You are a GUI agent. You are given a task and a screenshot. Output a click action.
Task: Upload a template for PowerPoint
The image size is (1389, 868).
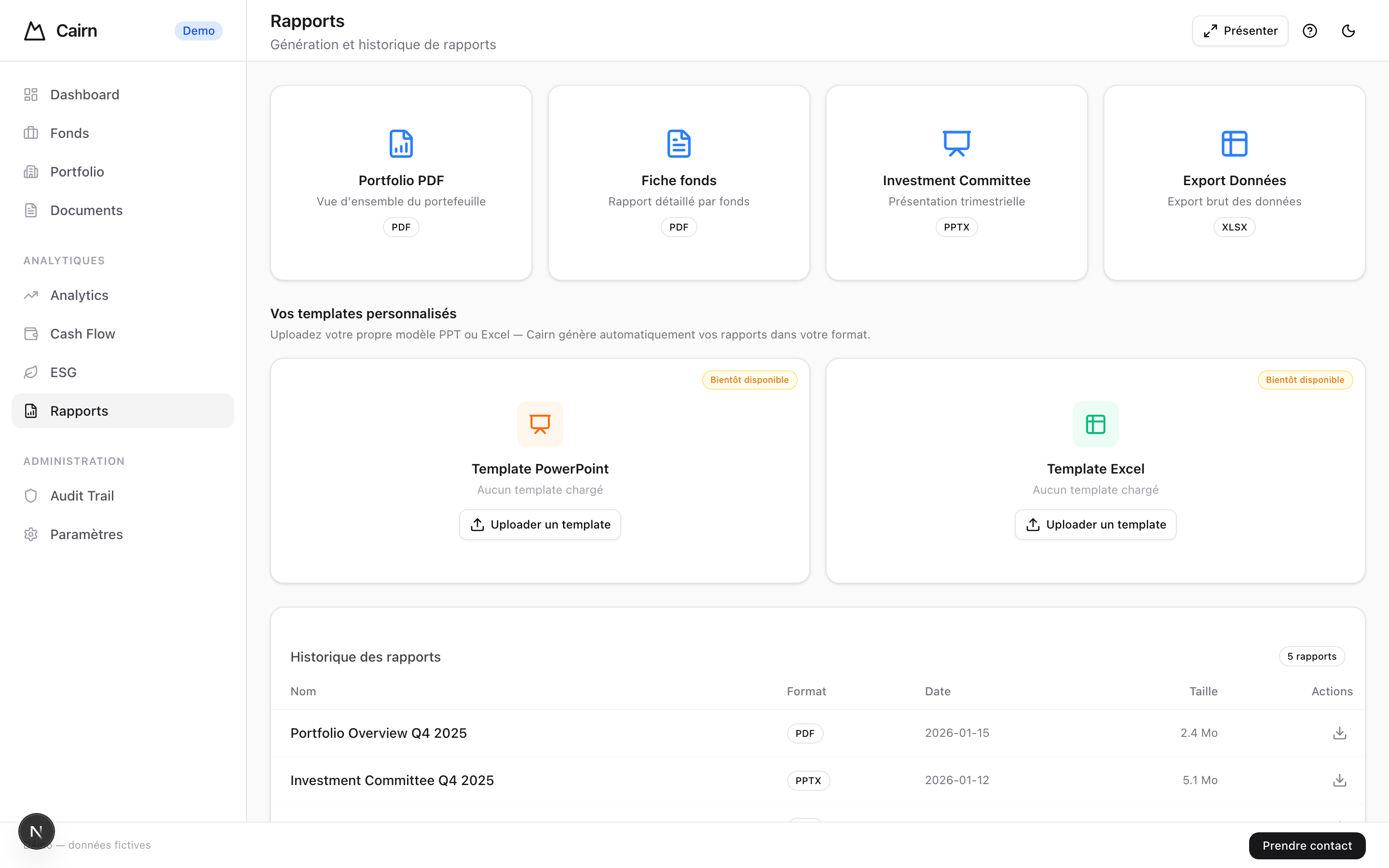[x=540, y=524]
